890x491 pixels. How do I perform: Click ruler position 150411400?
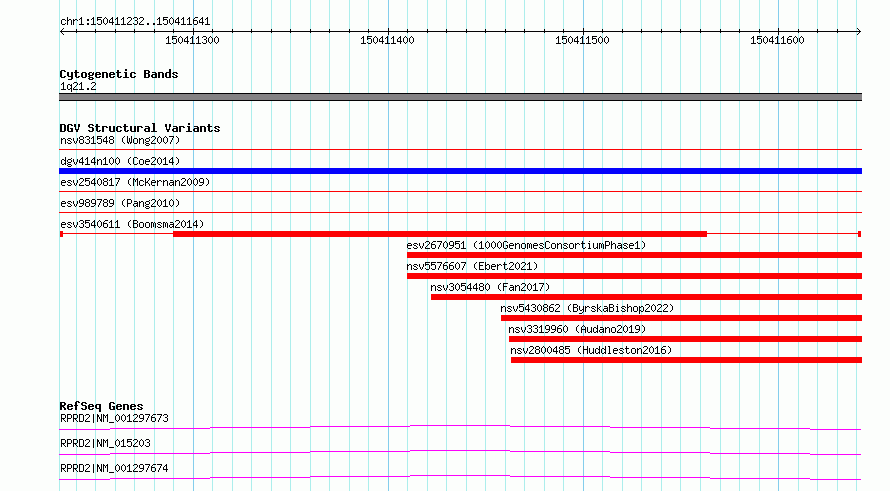pyautogui.click(x=387, y=40)
